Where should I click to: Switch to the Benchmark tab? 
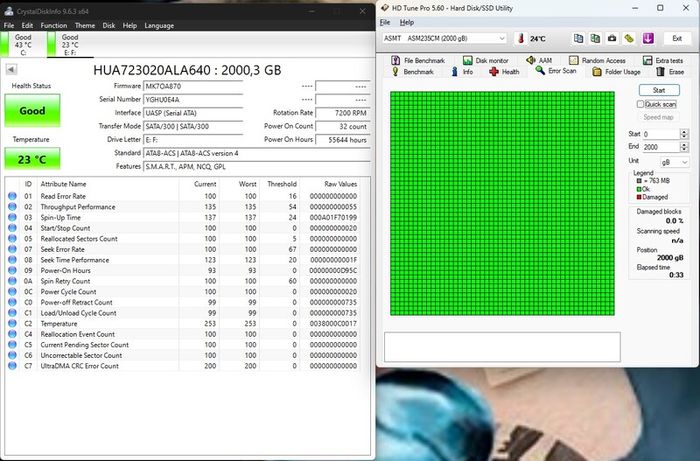point(412,72)
